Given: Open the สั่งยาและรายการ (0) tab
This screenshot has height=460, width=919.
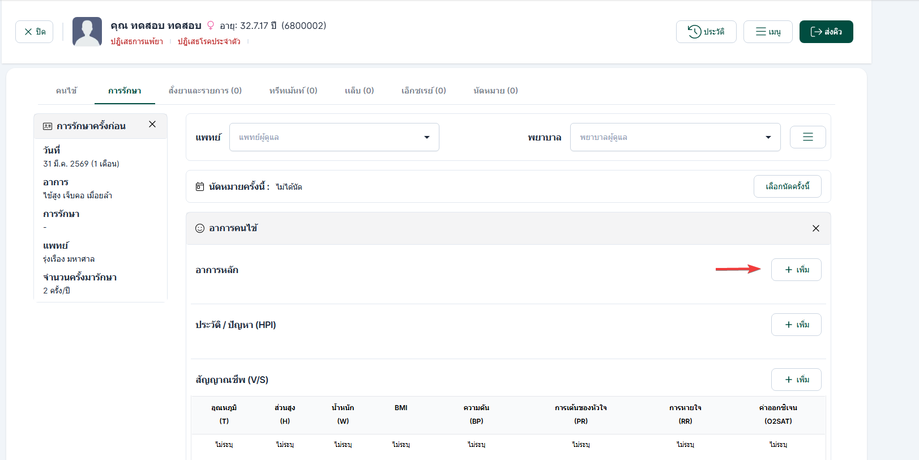Looking at the screenshot, I should pos(205,91).
